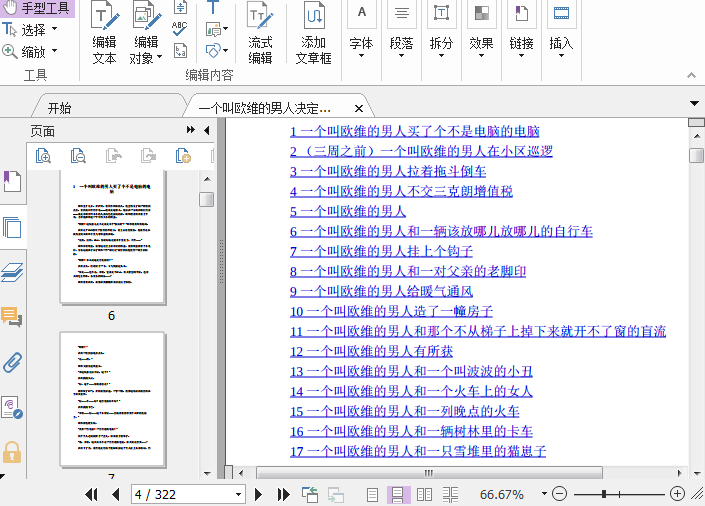Open the page thumbnails sidebar panel
The height and width of the screenshot is (506, 705).
(x=12, y=227)
